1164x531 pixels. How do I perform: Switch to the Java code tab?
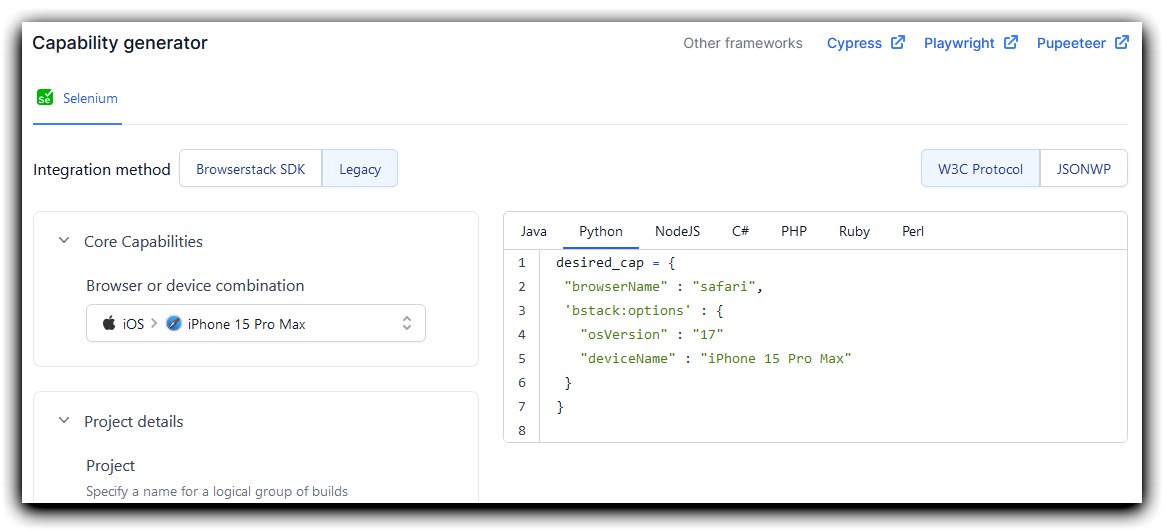[x=533, y=231]
